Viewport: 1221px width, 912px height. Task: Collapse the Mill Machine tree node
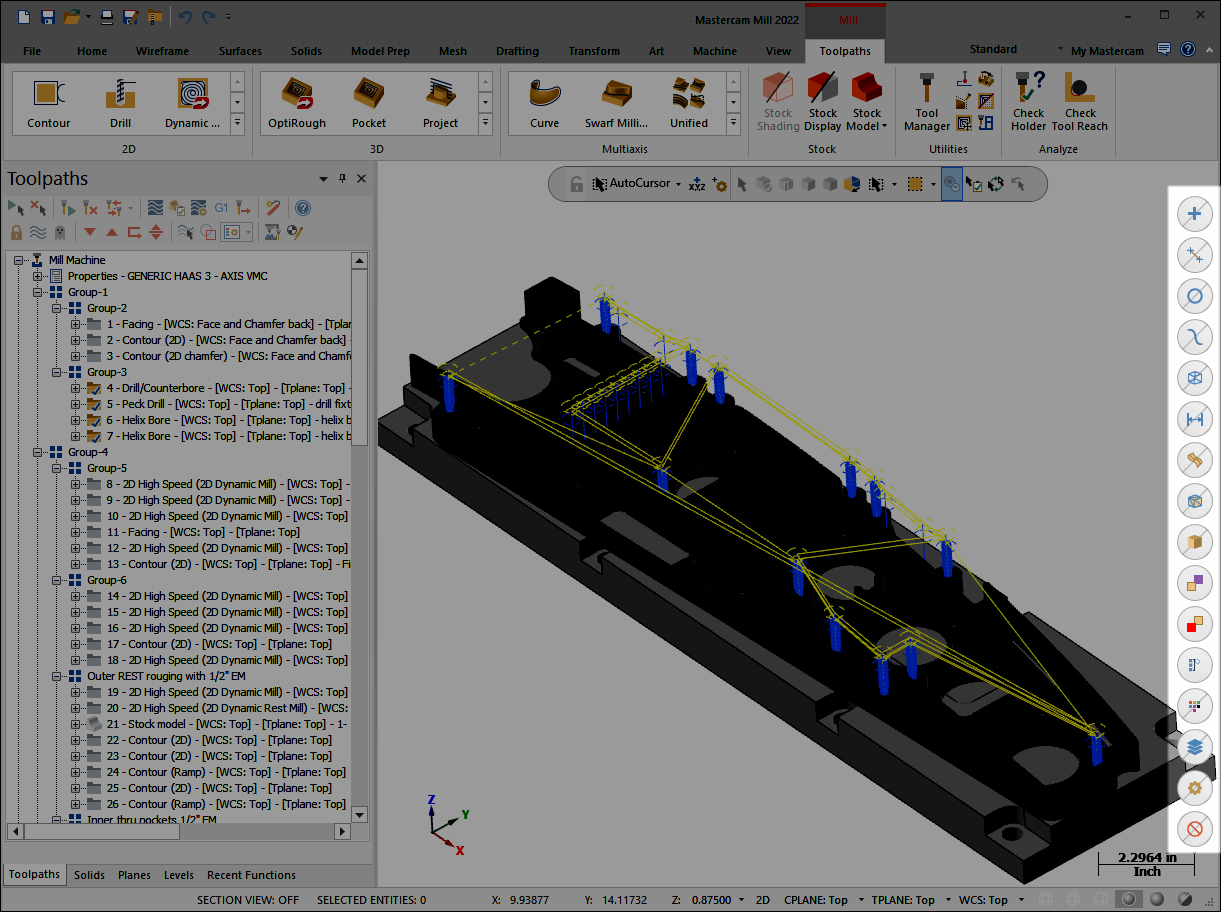[19, 260]
